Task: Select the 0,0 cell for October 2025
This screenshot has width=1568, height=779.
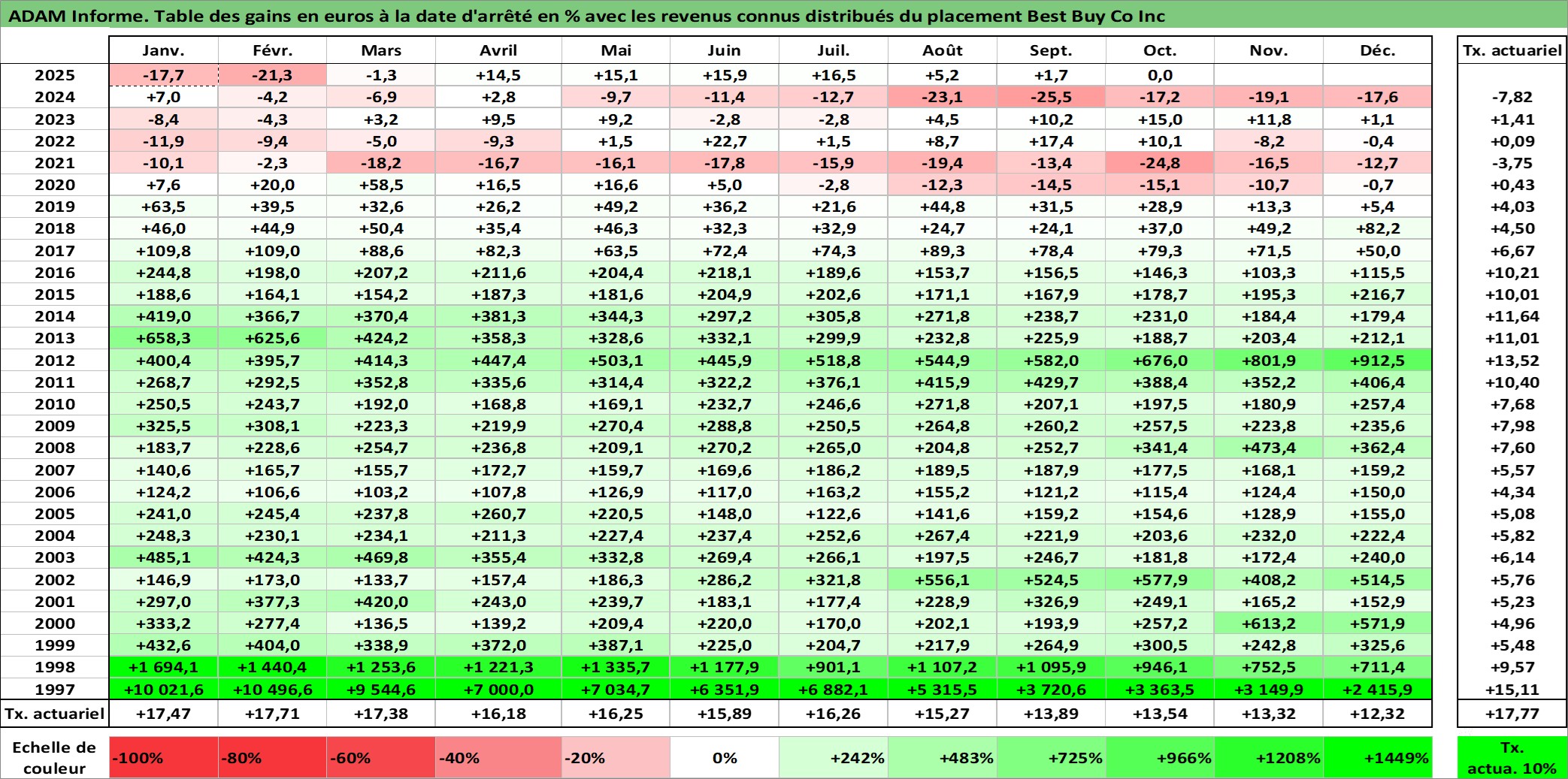Action: point(1160,75)
